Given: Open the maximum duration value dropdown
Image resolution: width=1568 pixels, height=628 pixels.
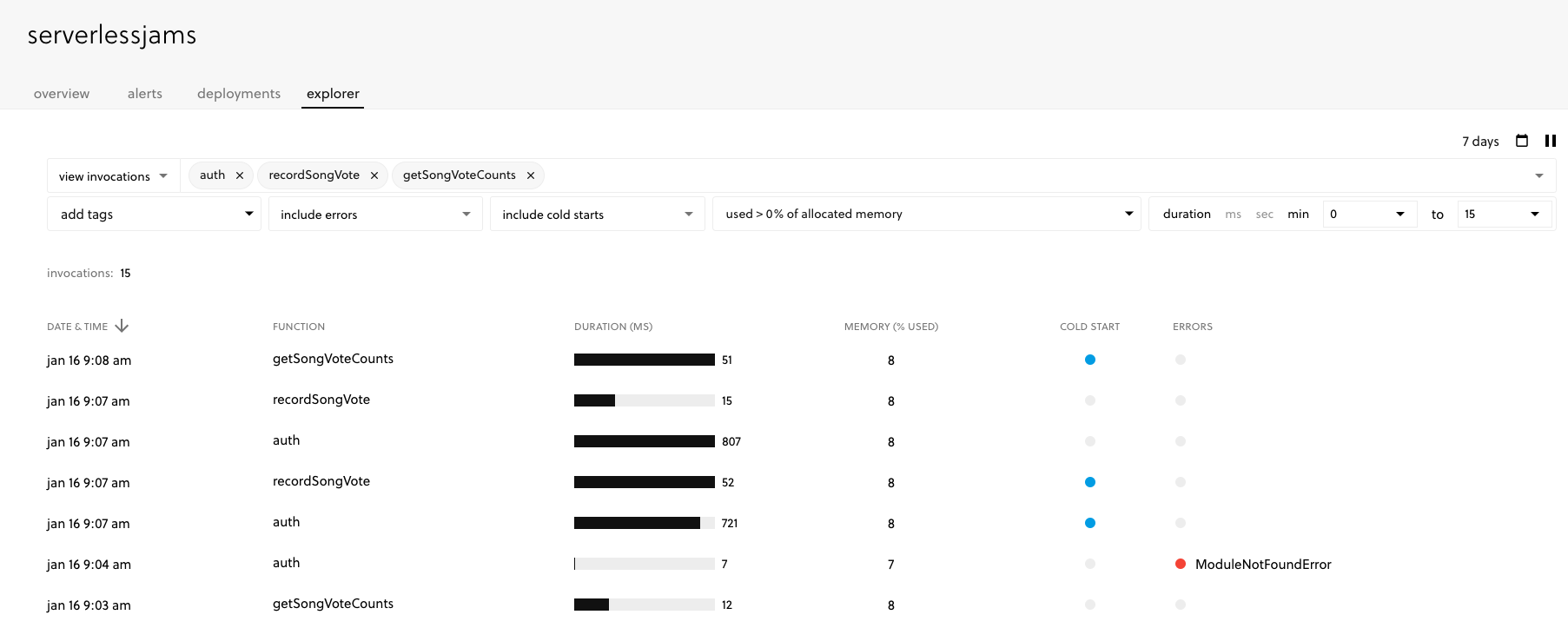Looking at the screenshot, I should point(1505,214).
